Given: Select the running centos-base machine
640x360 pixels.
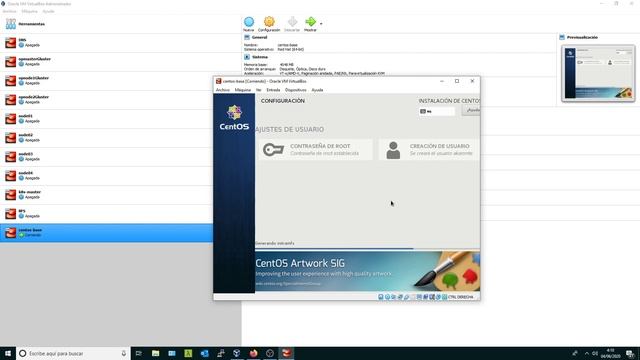Looking at the screenshot, I should (106, 233).
